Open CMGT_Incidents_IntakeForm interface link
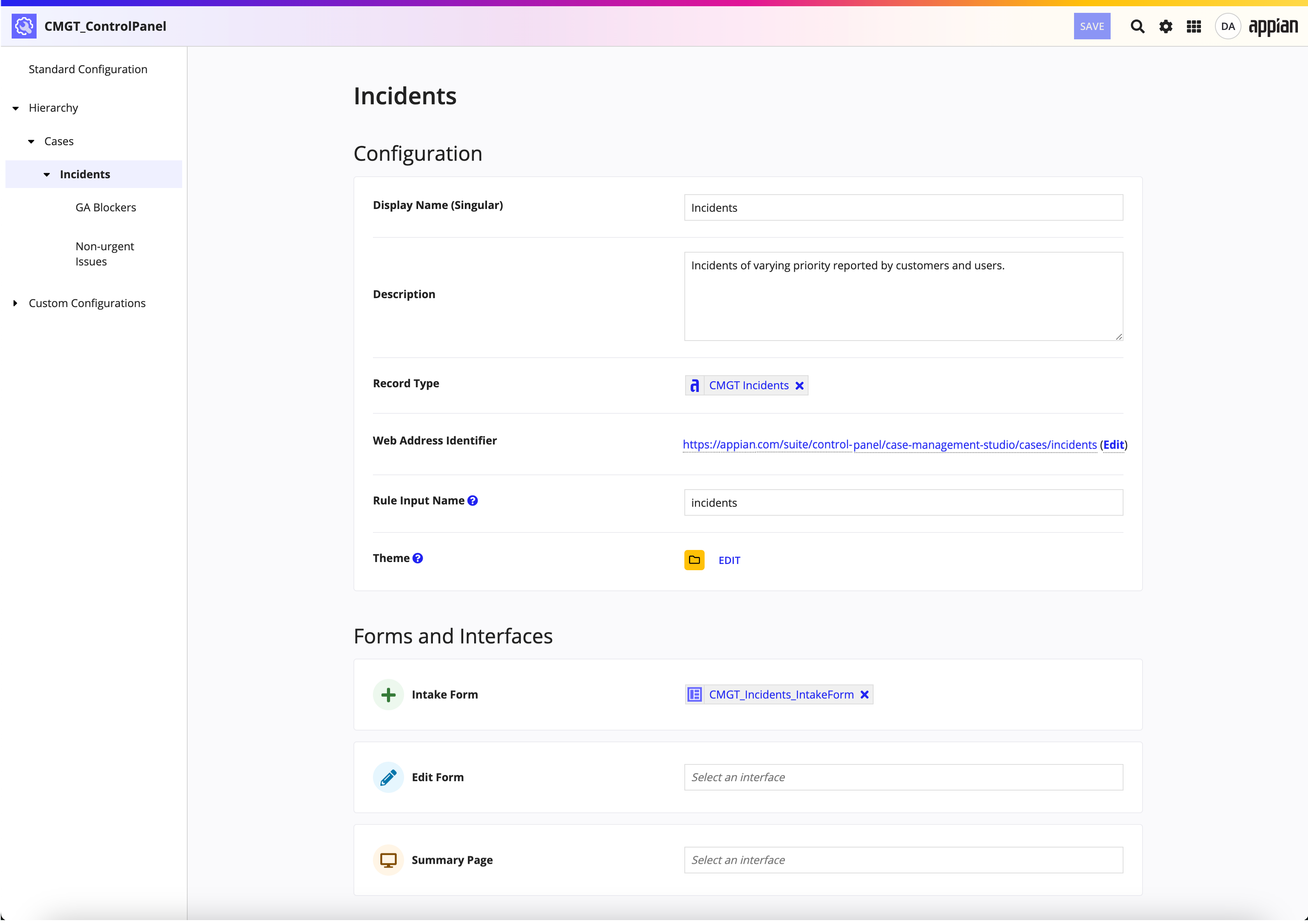 tap(781, 695)
